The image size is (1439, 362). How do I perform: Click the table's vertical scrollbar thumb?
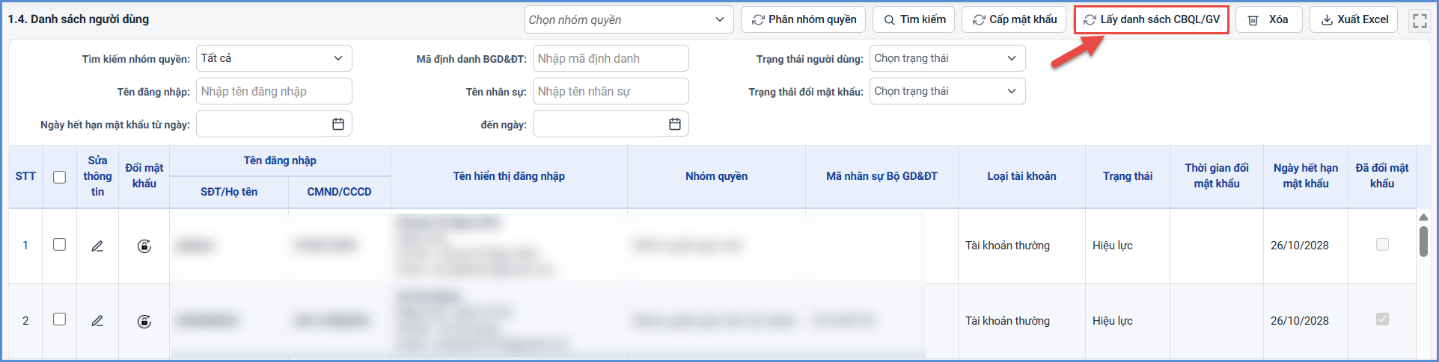1423,241
